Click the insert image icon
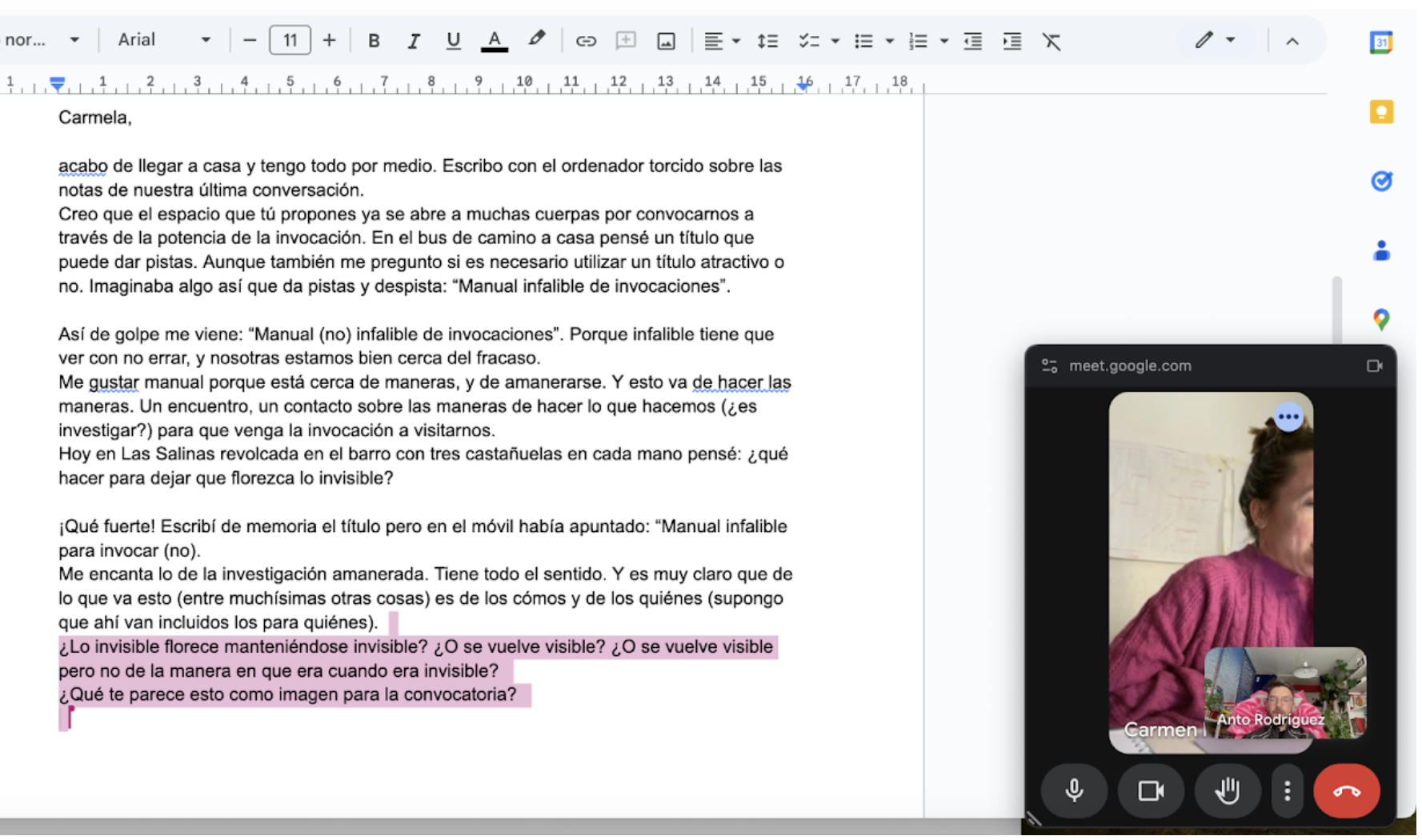 click(x=666, y=41)
